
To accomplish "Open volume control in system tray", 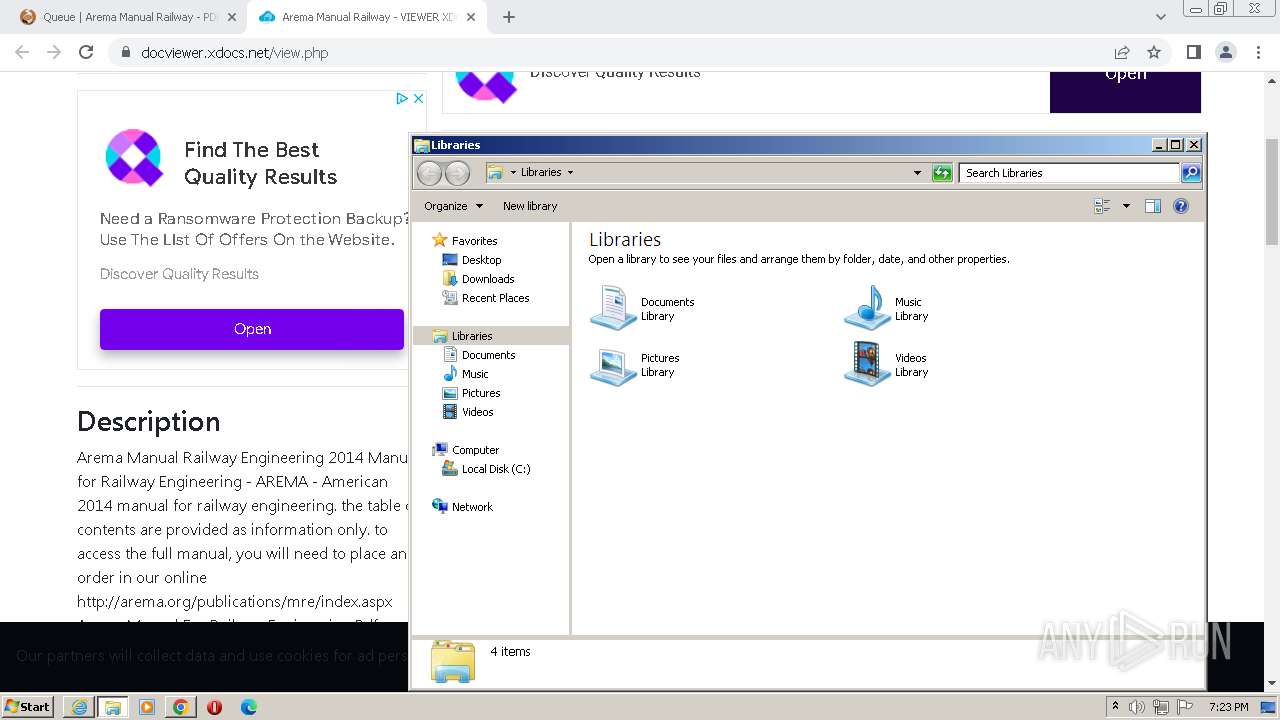I will (x=1137, y=707).
